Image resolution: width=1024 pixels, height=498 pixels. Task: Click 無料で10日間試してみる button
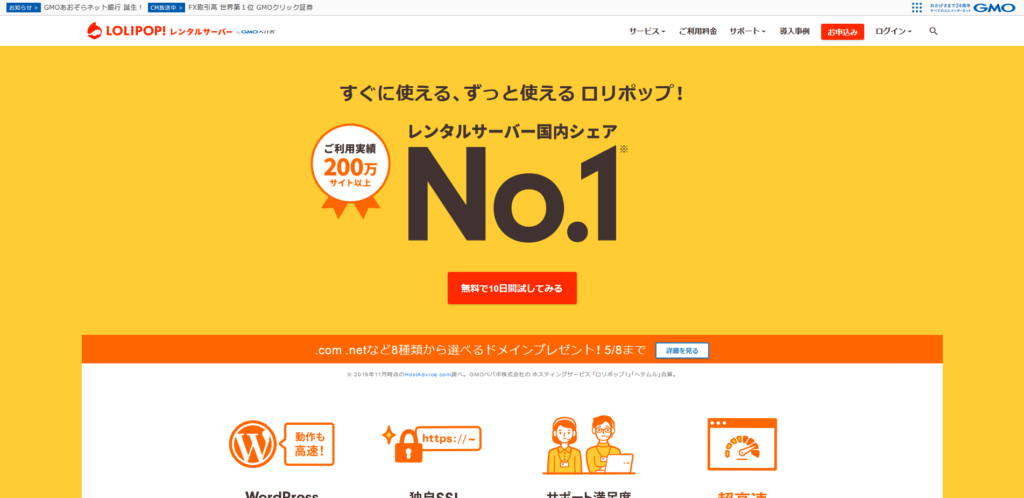pos(512,288)
